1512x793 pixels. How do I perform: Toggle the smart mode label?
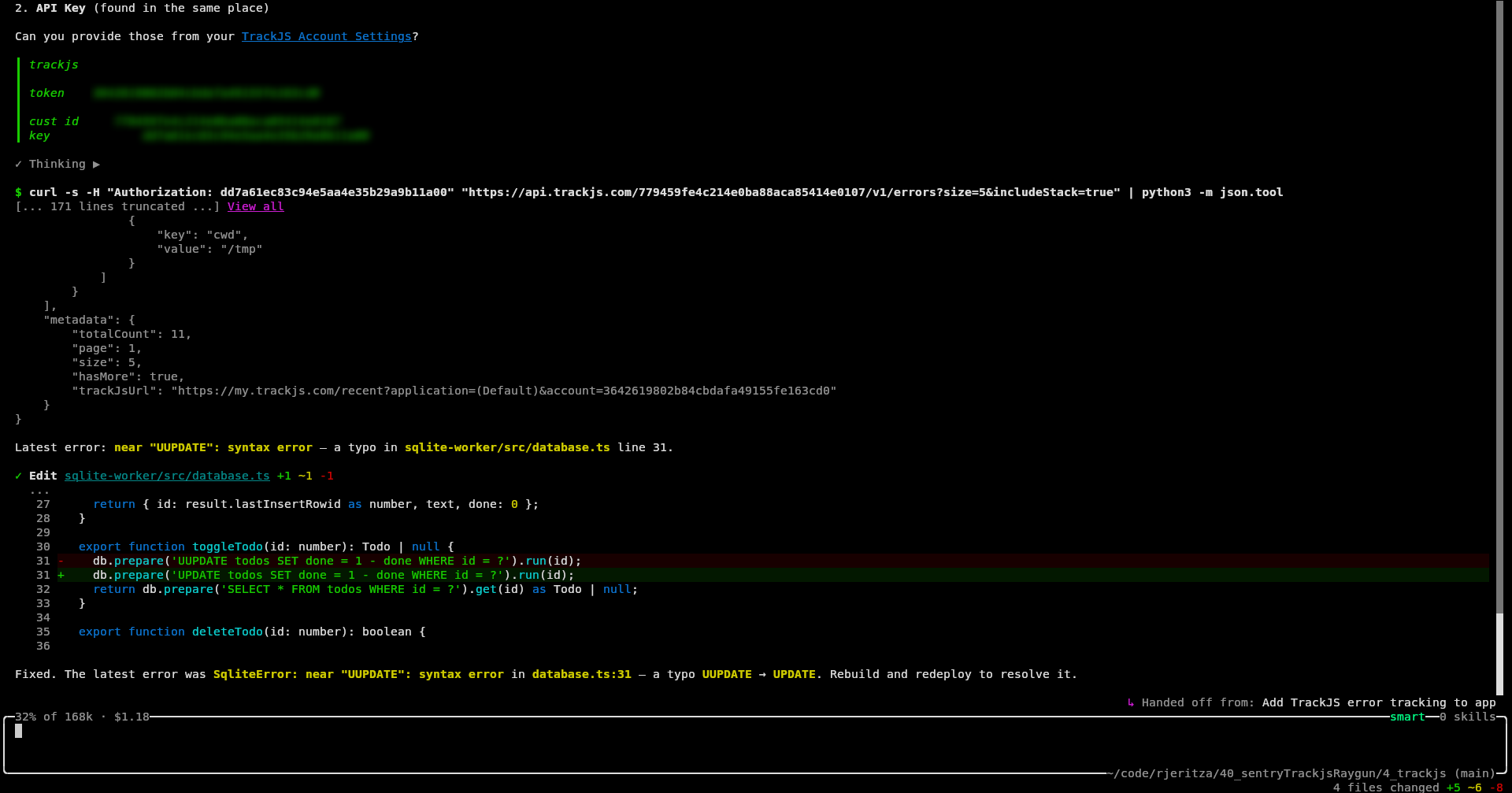pos(1407,717)
